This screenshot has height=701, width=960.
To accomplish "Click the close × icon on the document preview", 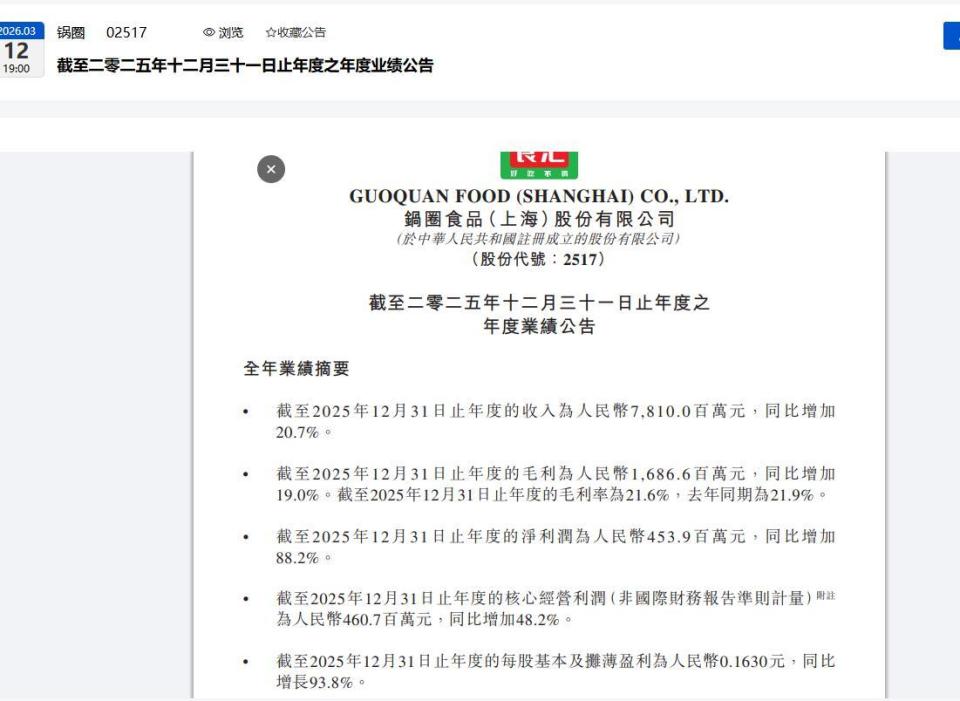I will (269, 170).
